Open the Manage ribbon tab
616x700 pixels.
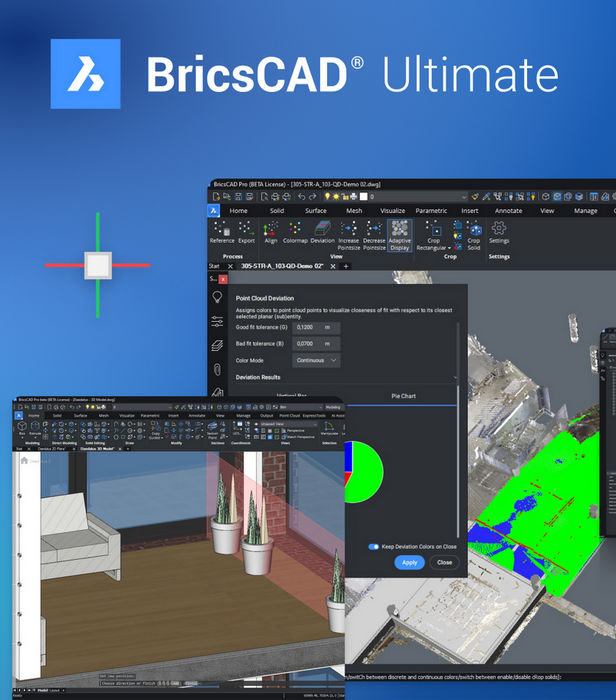tap(585, 210)
